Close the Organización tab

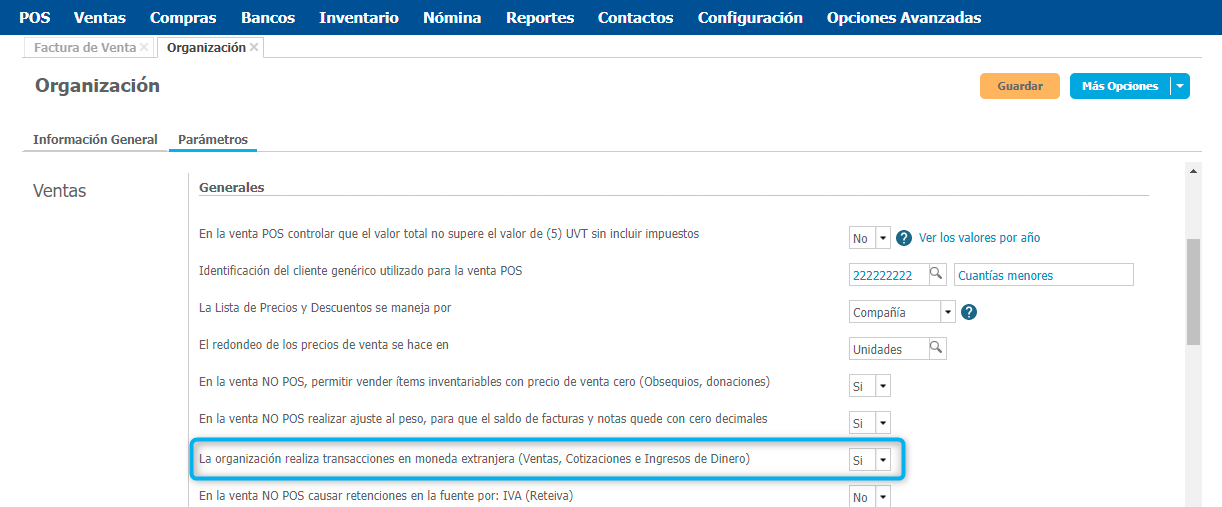[x=254, y=47]
